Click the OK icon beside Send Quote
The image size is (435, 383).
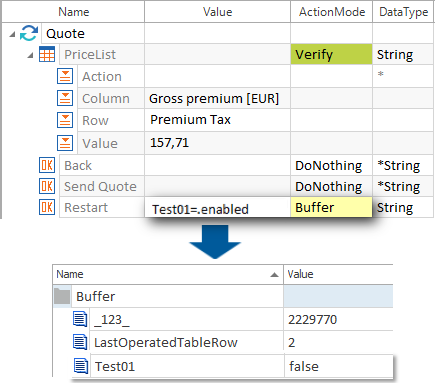point(47,186)
